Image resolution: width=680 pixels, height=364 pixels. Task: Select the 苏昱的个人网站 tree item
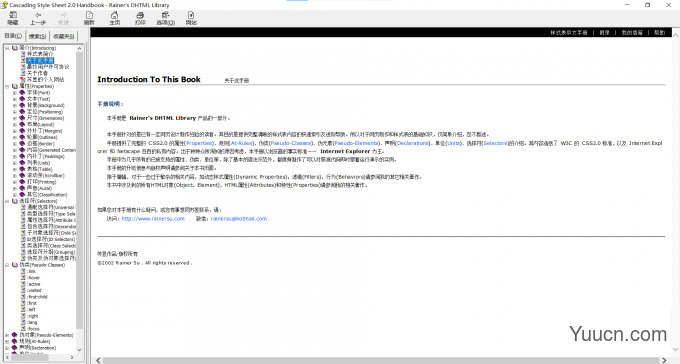point(45,79)
